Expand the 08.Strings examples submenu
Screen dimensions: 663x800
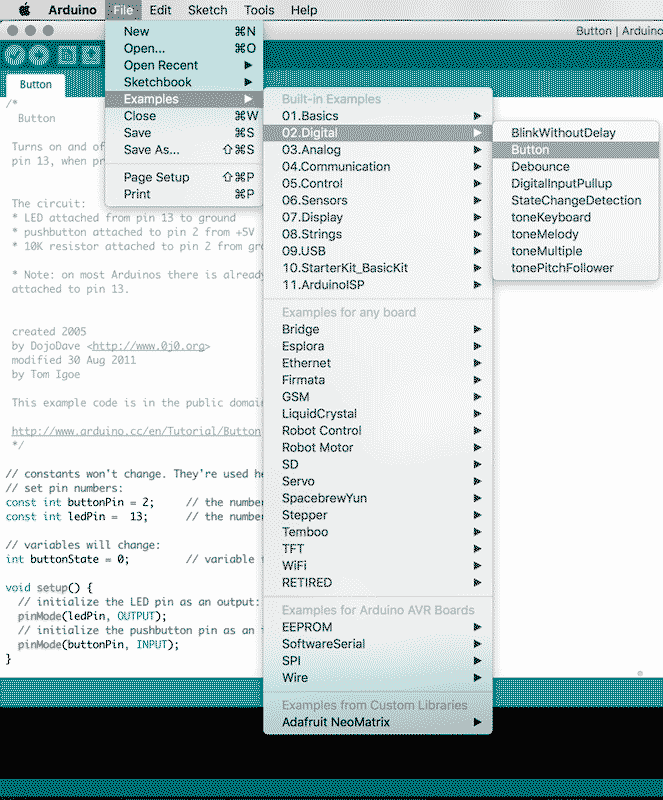click(378, 234)
